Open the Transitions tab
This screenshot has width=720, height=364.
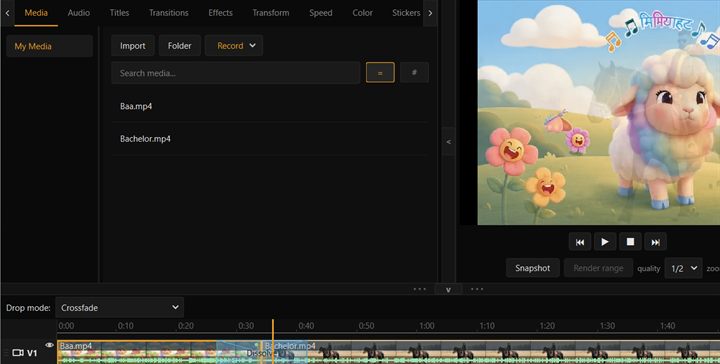[169, 13]
